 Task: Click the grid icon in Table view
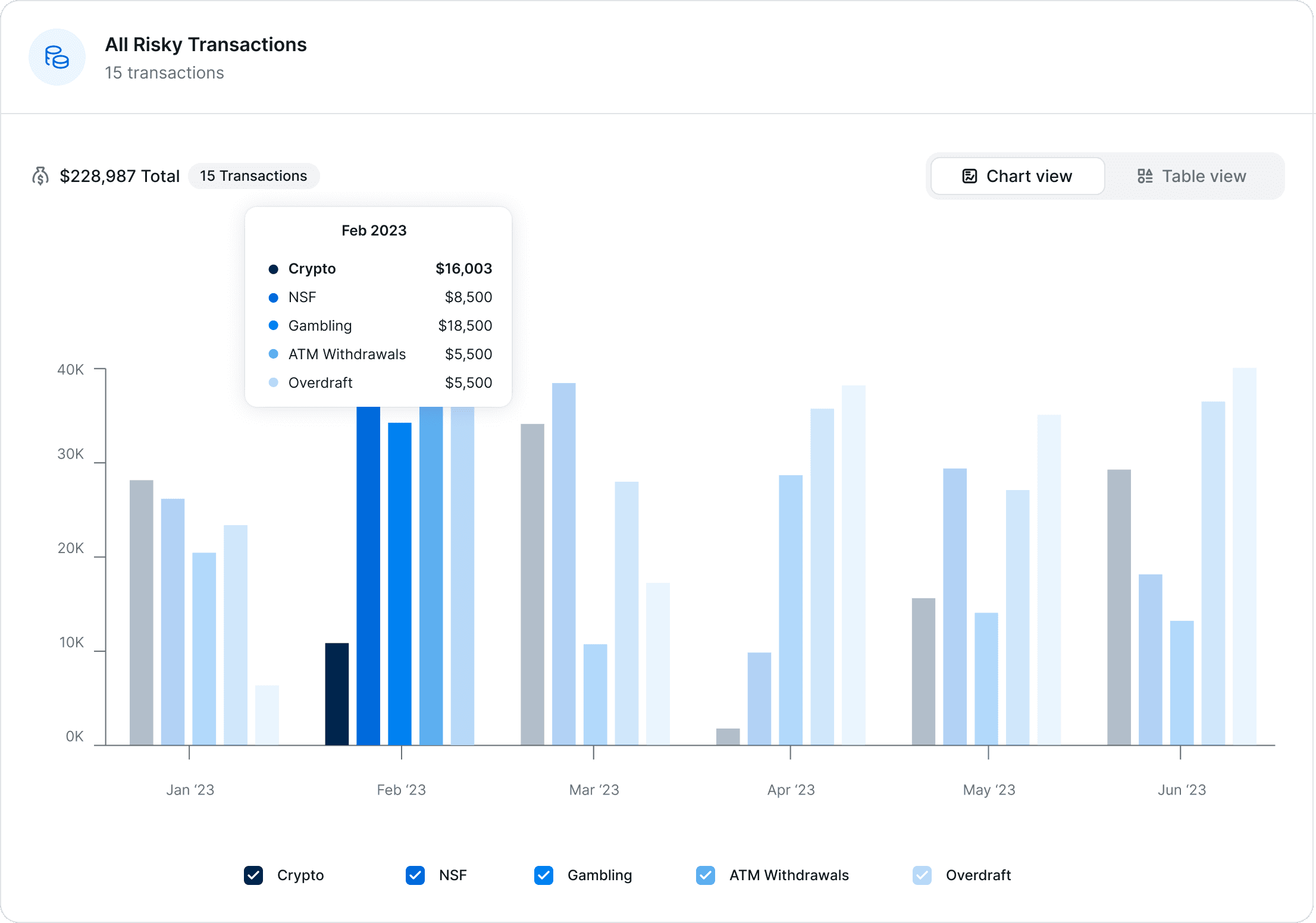[1145, 176]
